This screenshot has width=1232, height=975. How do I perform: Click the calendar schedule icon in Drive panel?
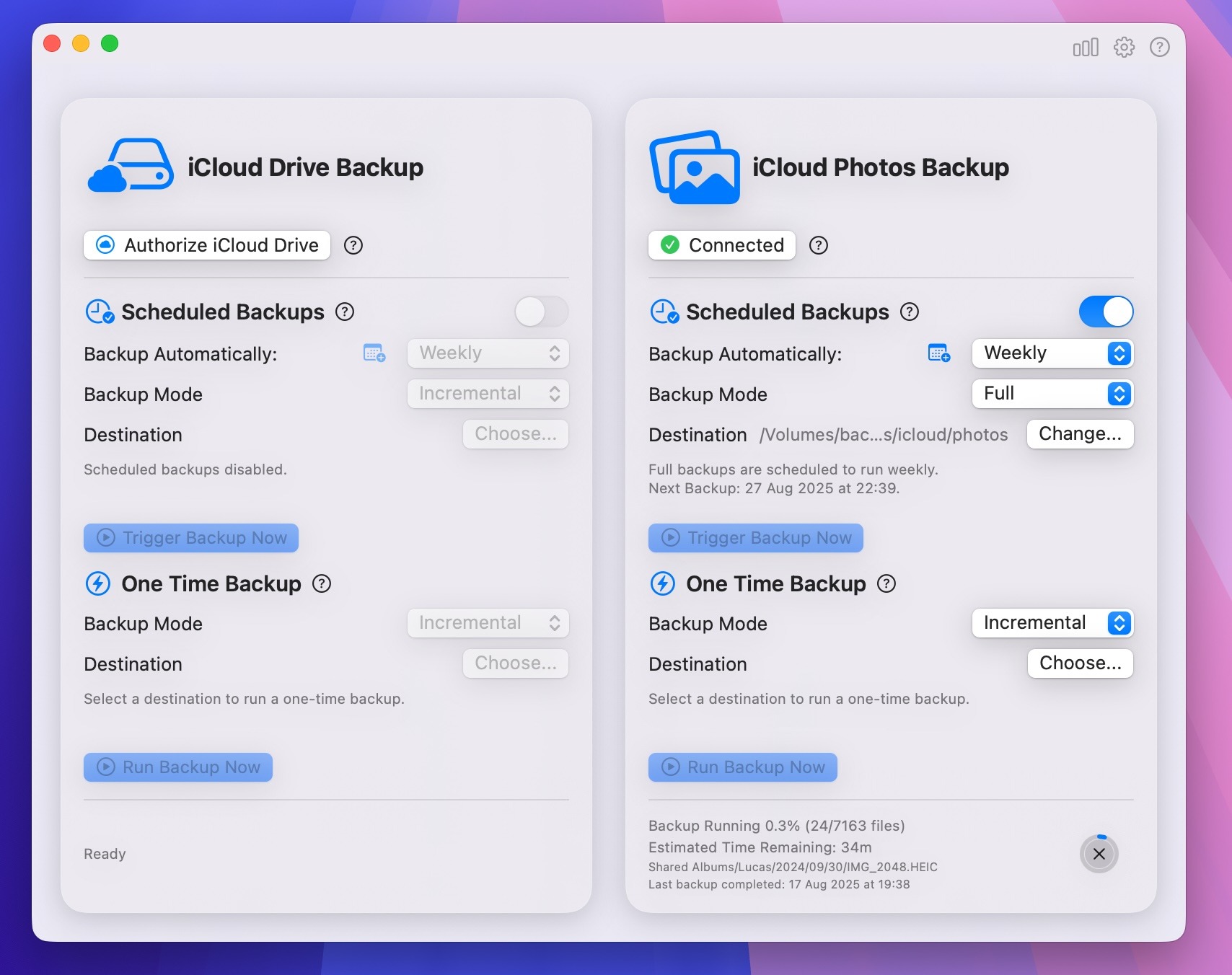[374, 353]
